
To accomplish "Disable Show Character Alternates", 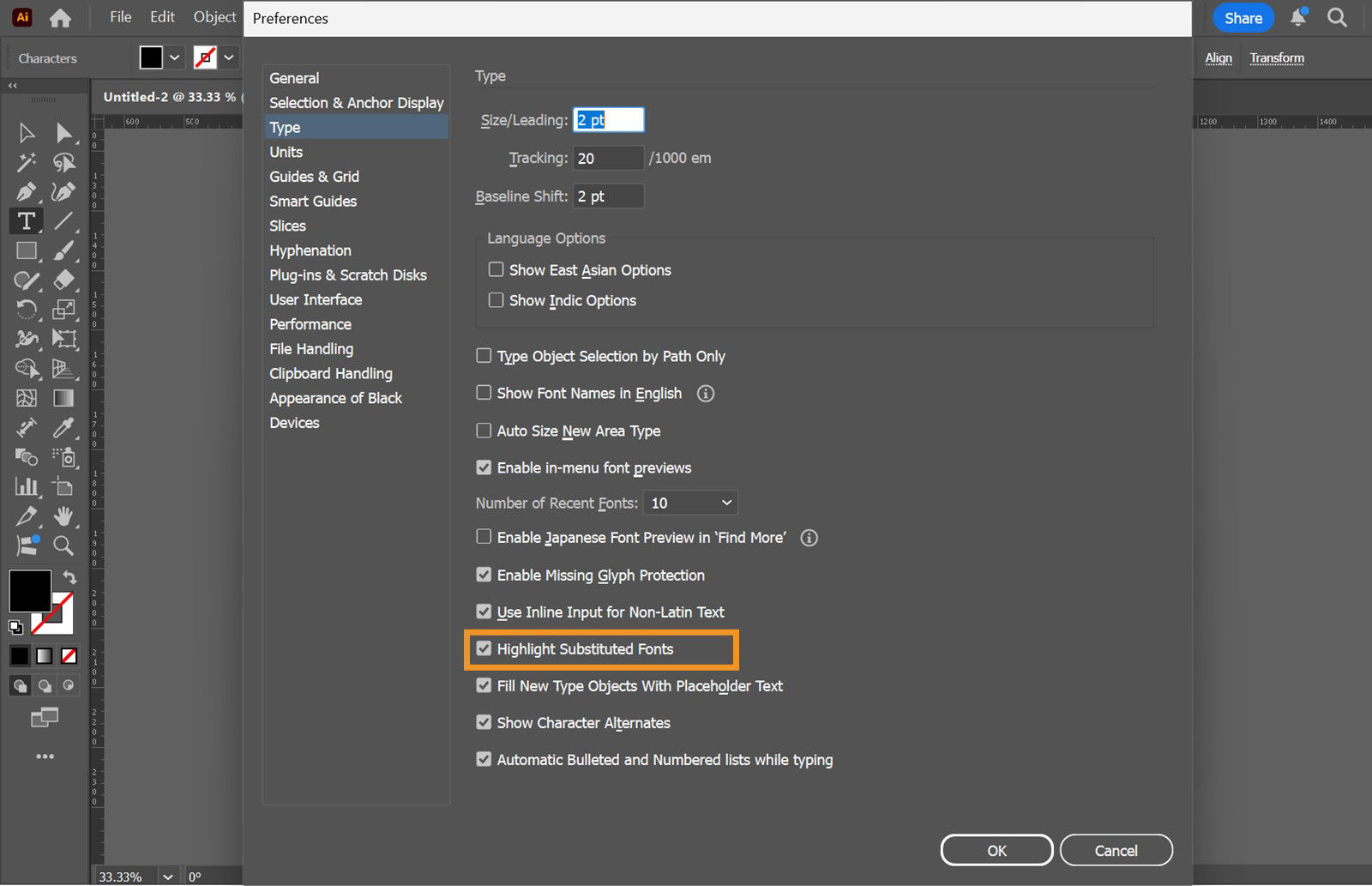I will click(484, 722).
